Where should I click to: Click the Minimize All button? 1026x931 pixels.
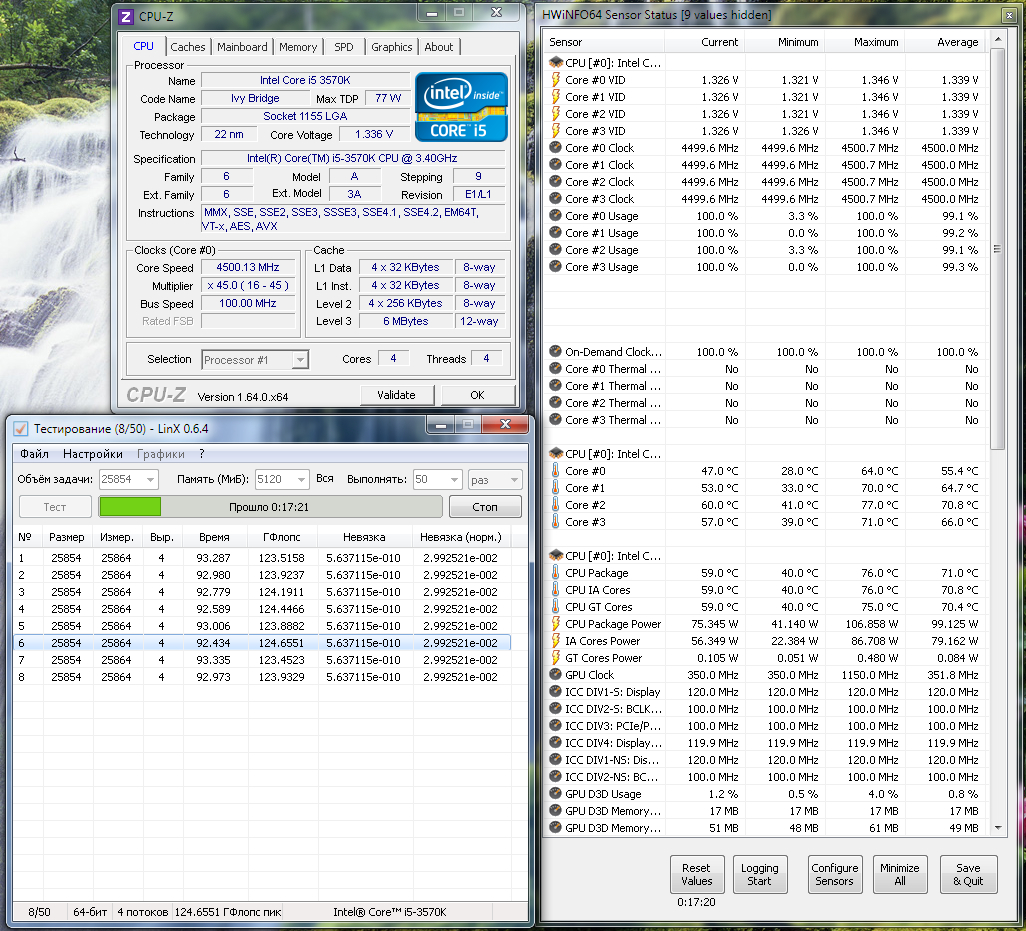click(x=900, y=875)
